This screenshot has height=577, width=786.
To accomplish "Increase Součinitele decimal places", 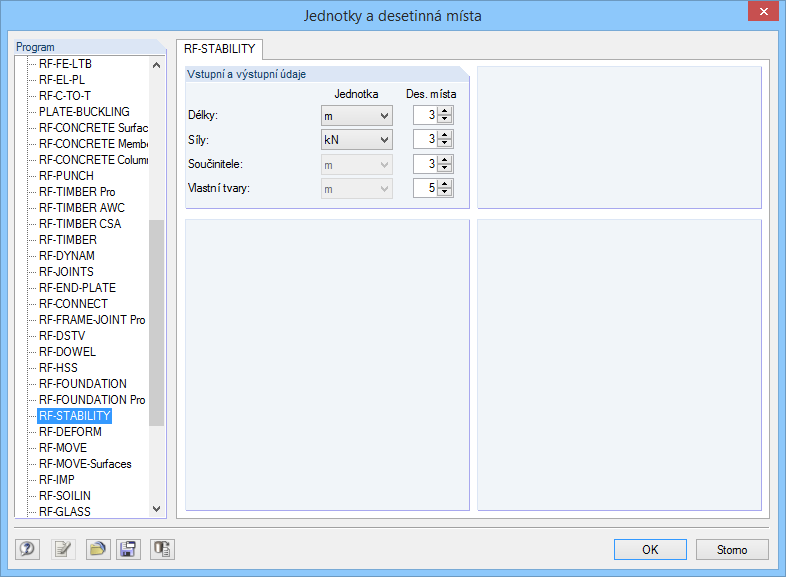I will pyautogui.click(x=445, y=159).
